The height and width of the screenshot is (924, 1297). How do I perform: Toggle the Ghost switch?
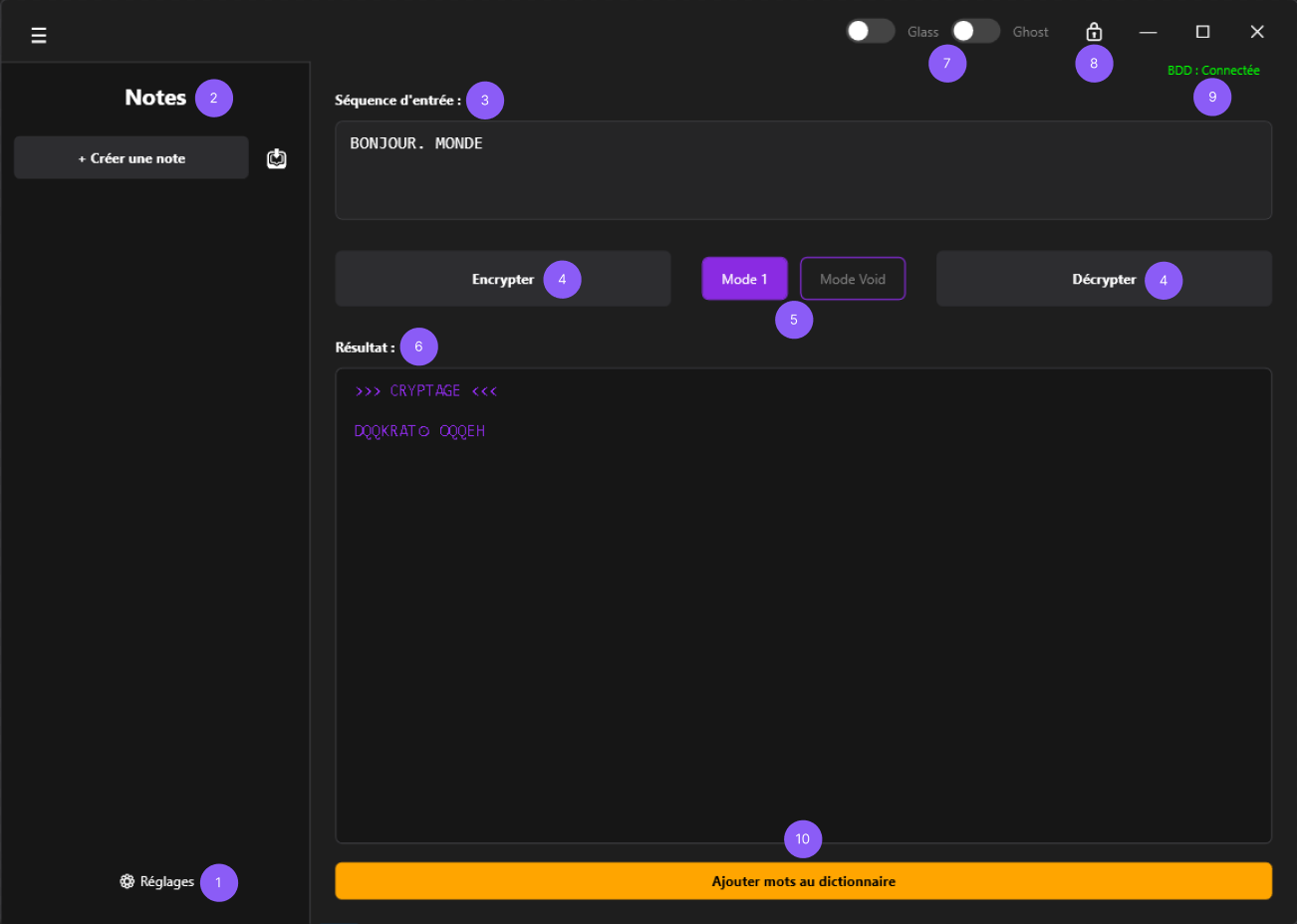point(975,31)
